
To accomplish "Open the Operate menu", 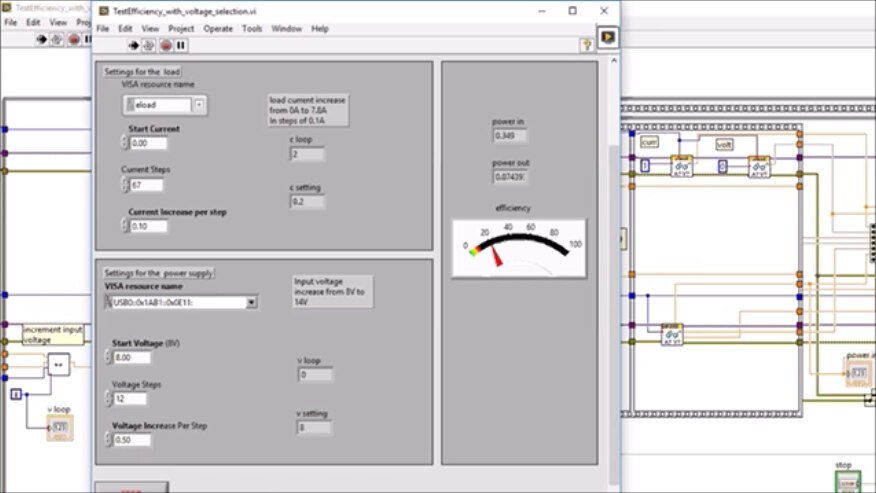I will (218, 29).
